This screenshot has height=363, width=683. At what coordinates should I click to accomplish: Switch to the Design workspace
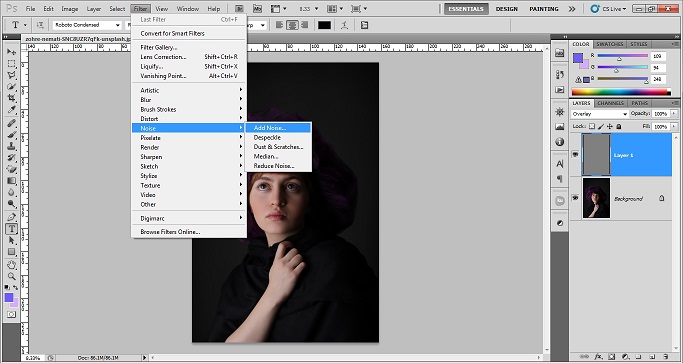pos(506,9)
